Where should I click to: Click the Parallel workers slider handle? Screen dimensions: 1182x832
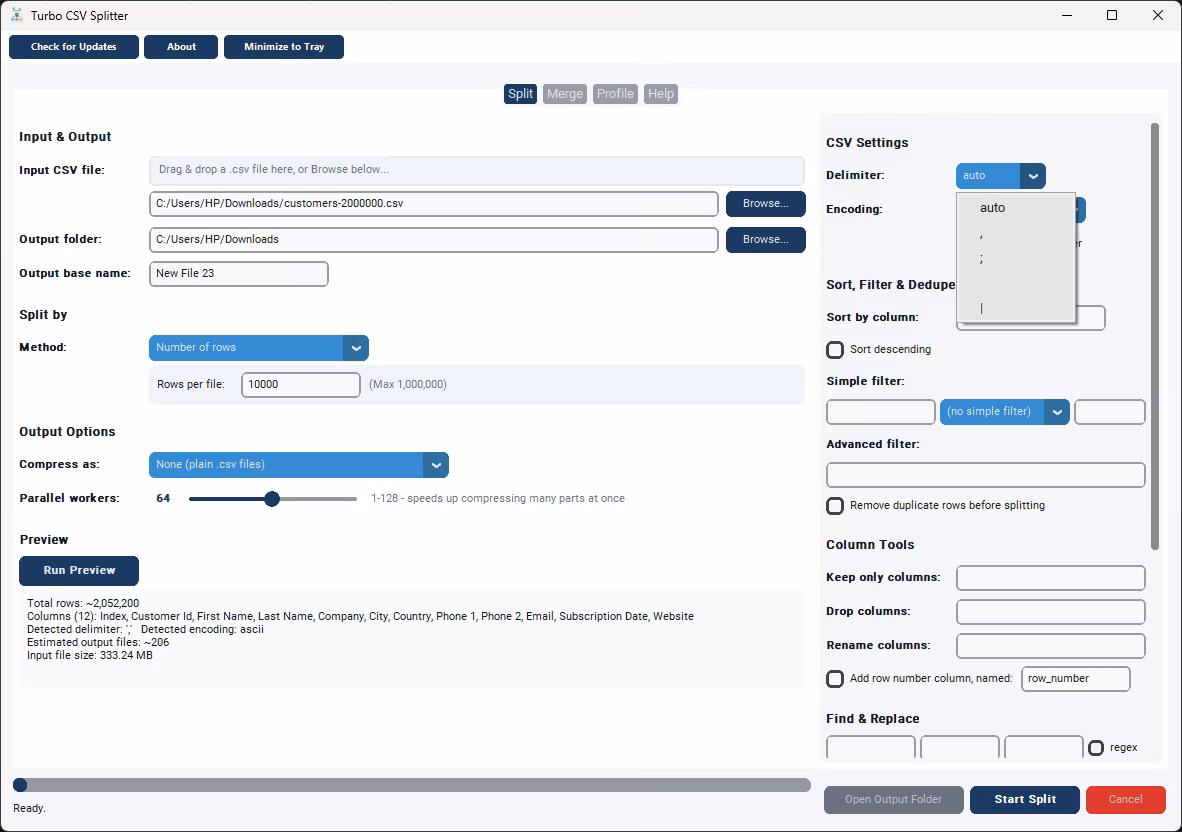[272, 499]
